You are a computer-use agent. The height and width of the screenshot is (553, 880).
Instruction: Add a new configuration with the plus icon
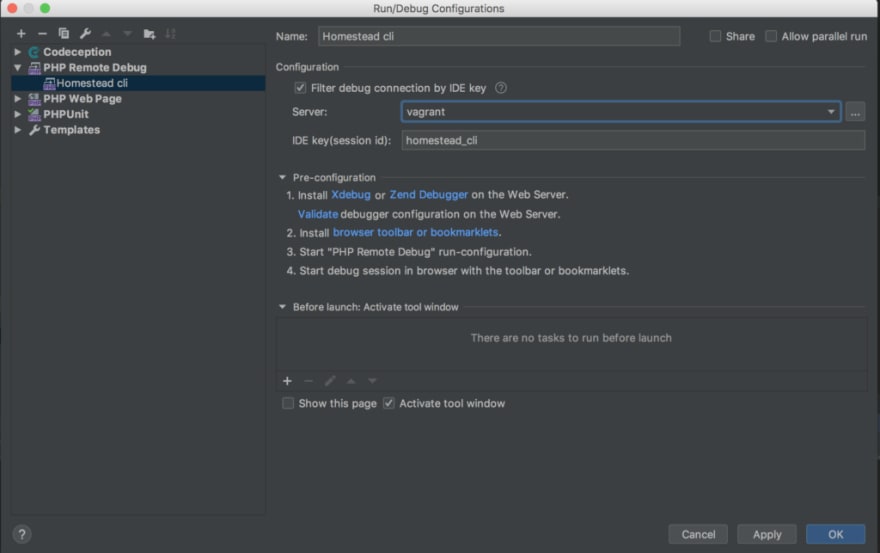point(21,34)
